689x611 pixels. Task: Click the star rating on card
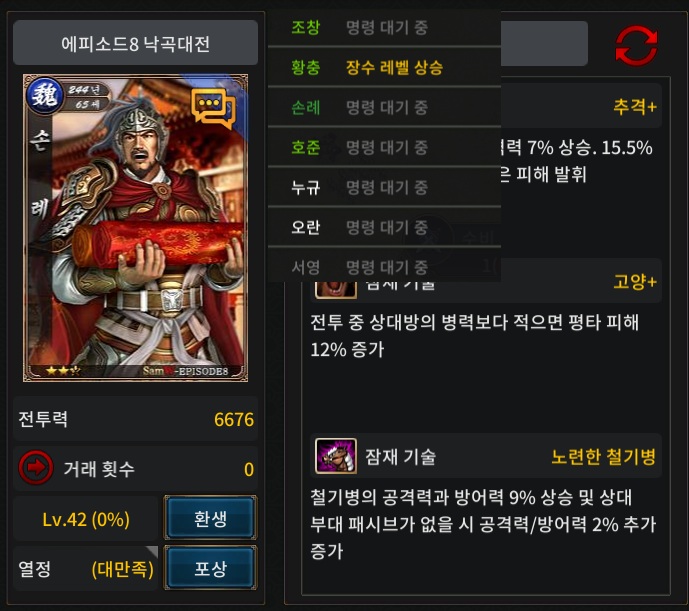click(63, 371)
